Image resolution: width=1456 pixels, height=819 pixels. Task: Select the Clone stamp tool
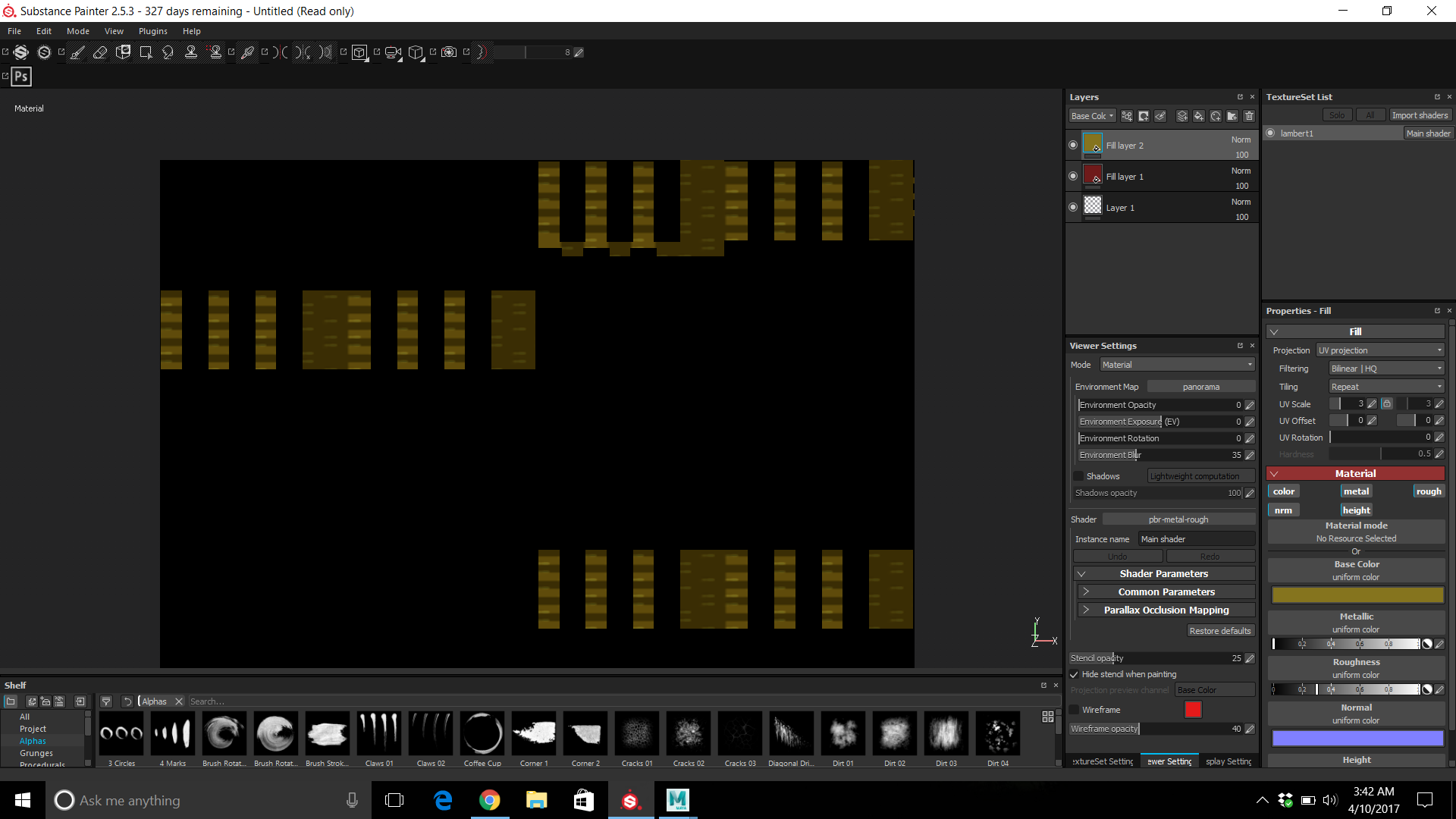191,52
